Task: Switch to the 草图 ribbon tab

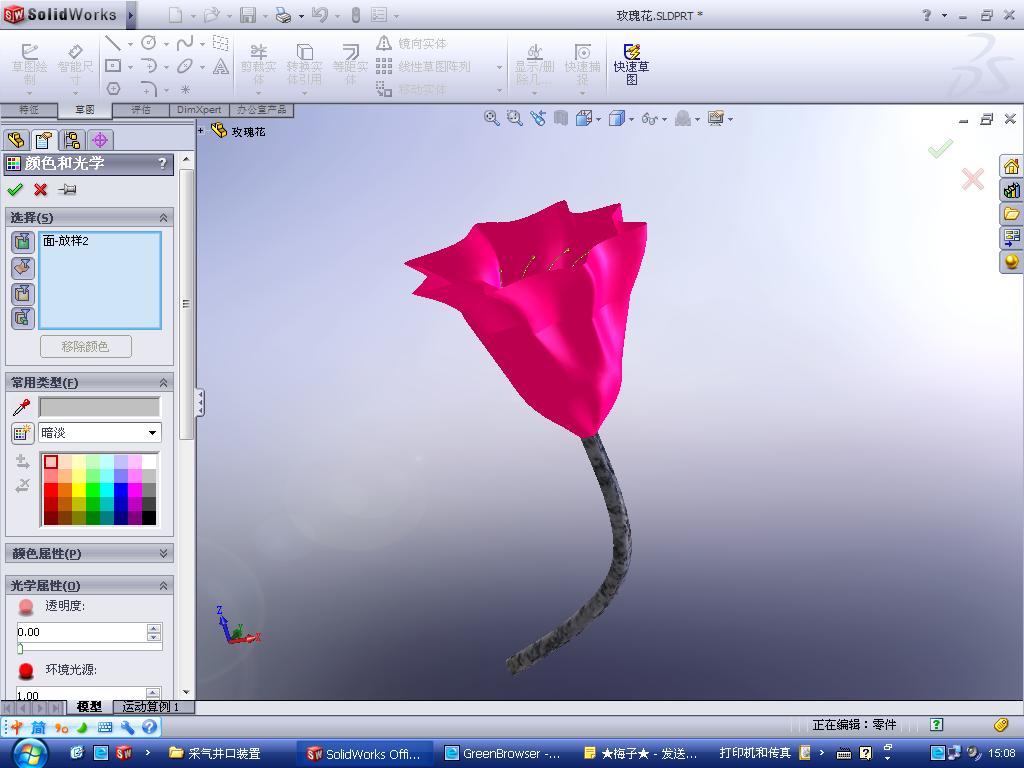Action: coord(85,110)
